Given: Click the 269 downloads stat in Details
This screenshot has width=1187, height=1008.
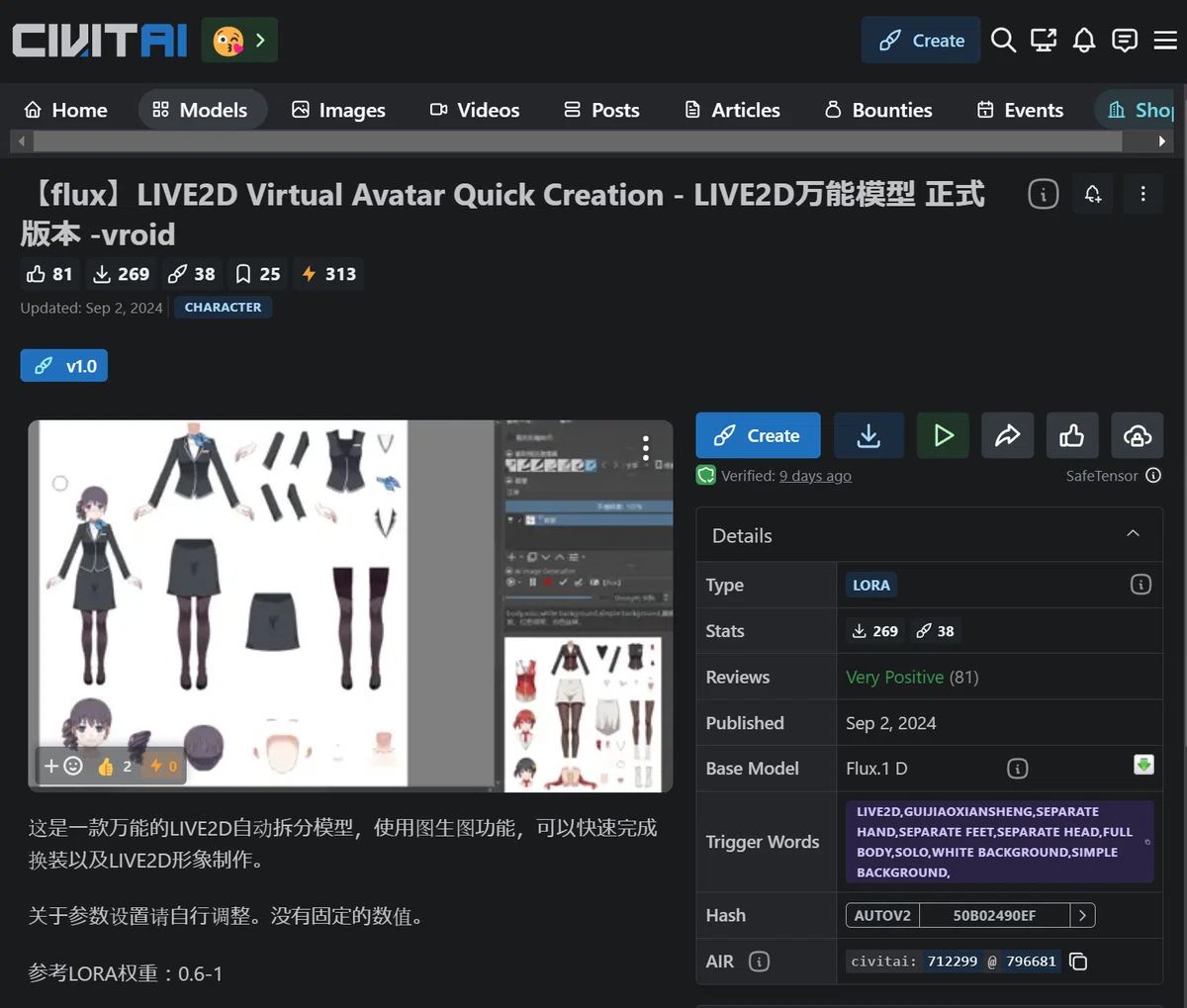Looking at the screenshot, I should pyautogui.click(x=874, y=631).
